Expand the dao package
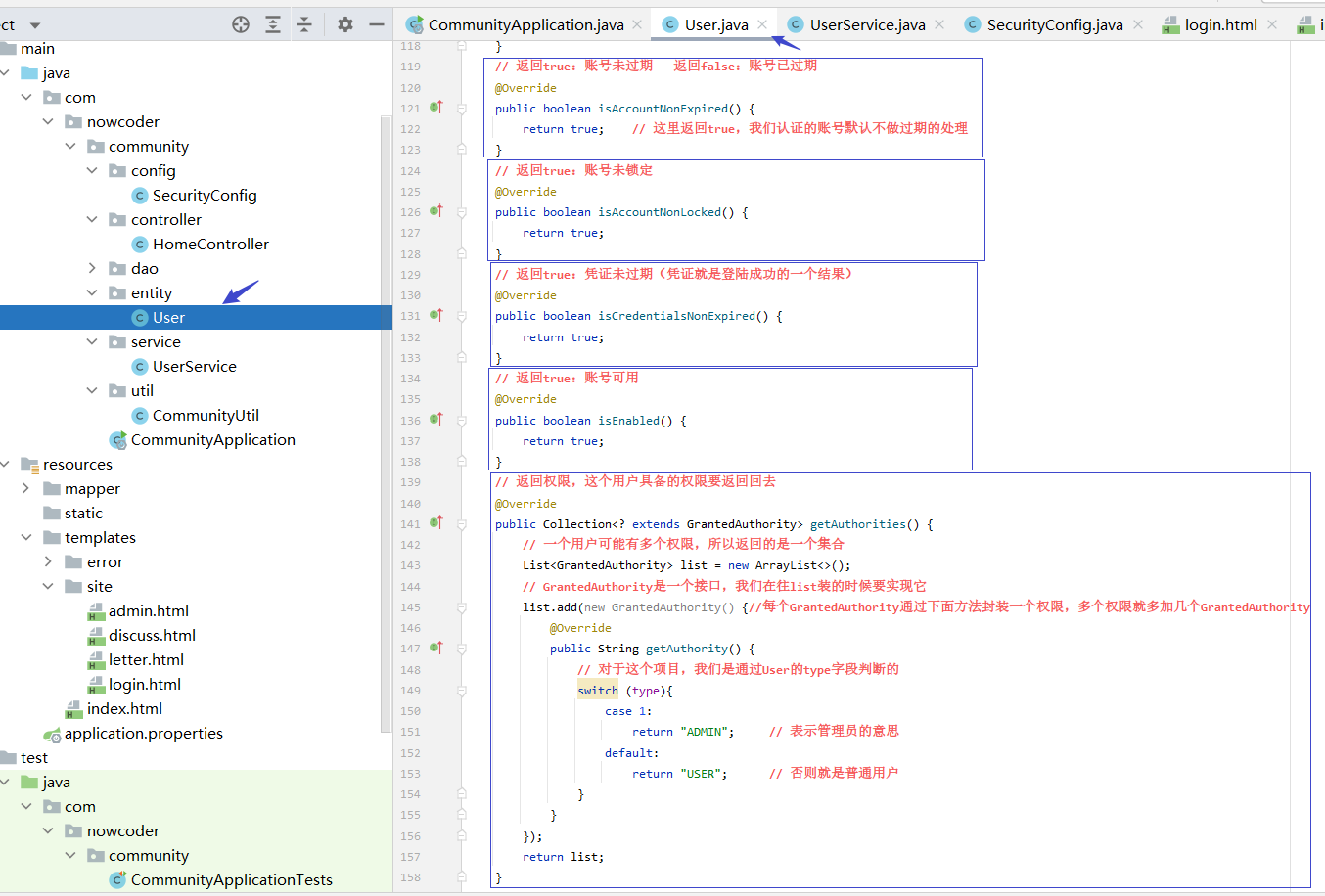Image resolution: width=1325 pixels, height=896 pixels. coord(92,268)
